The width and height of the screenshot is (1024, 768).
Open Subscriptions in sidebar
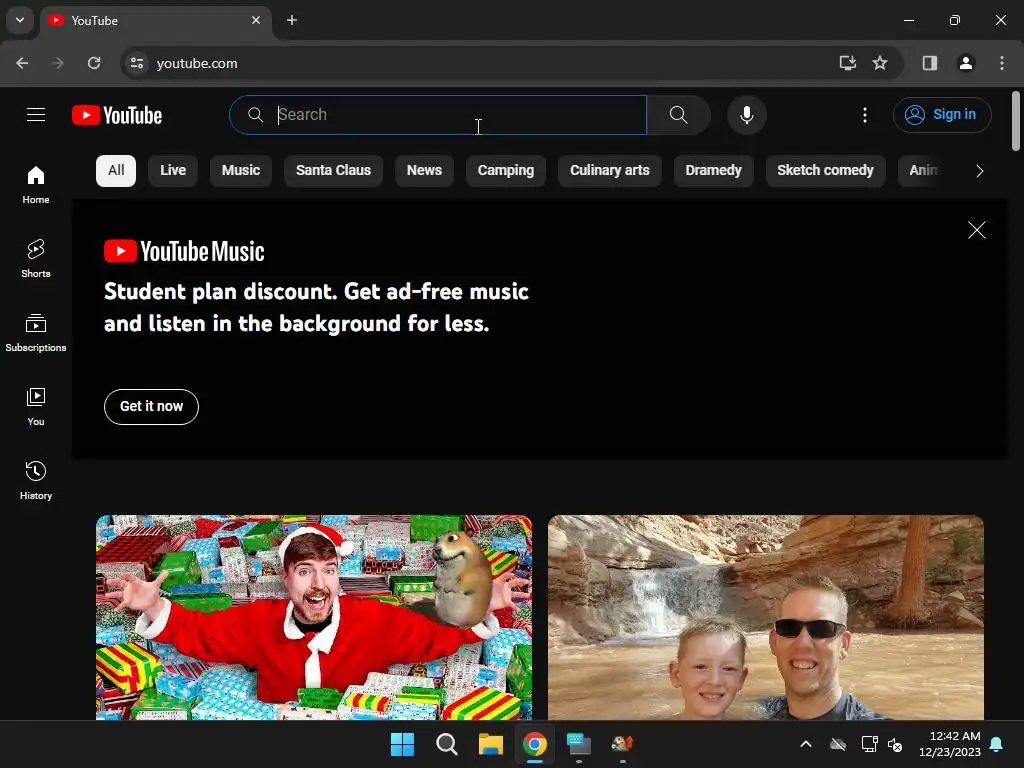(x=36, y=332)
